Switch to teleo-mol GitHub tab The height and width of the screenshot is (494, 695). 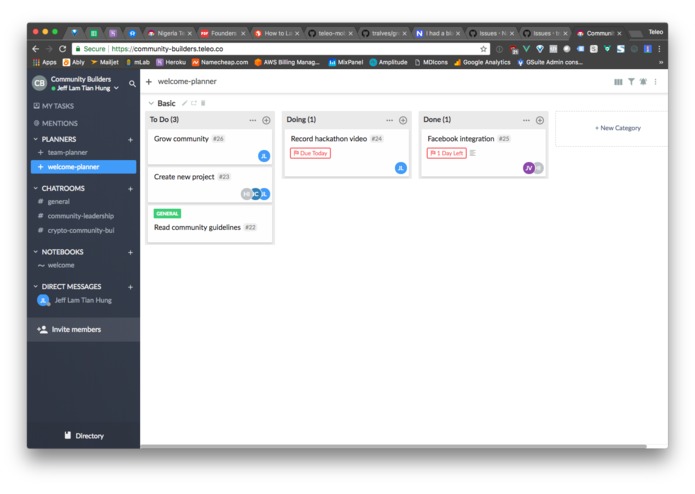[x=331, y=33]
